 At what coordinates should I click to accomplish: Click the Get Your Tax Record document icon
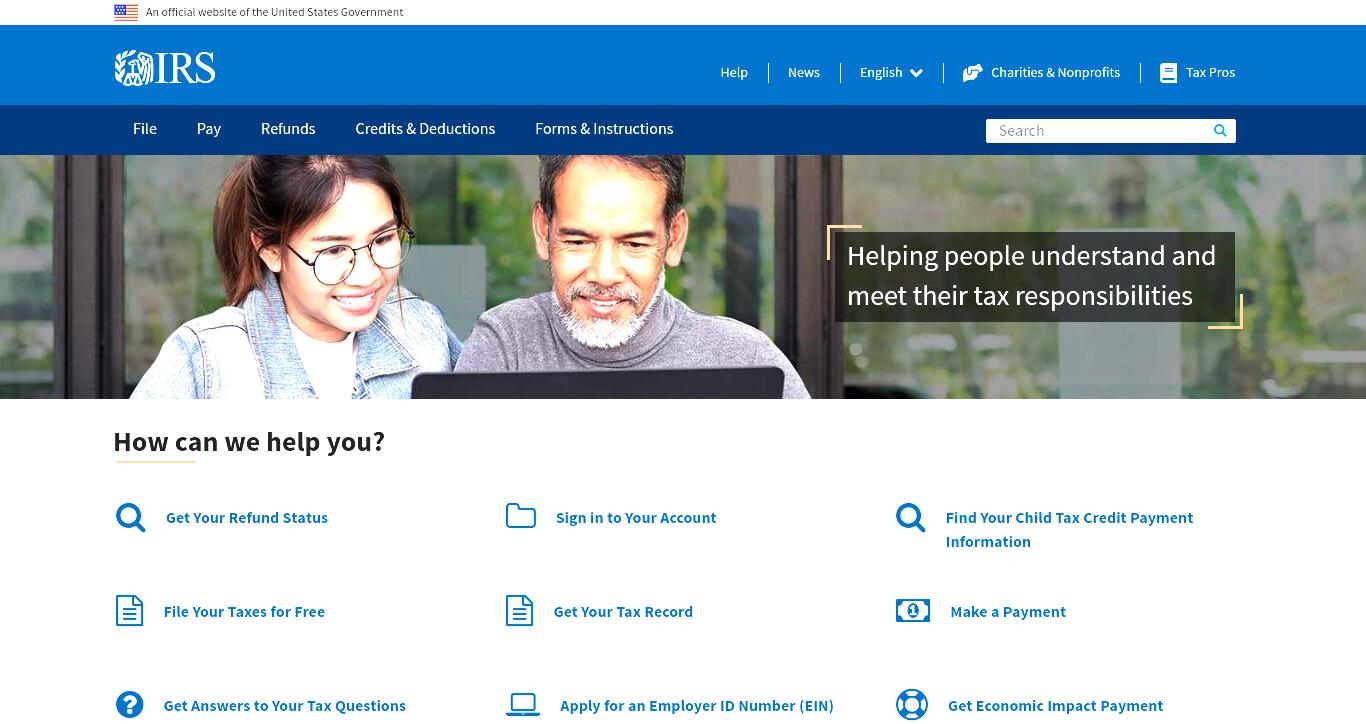pos(519,611)
